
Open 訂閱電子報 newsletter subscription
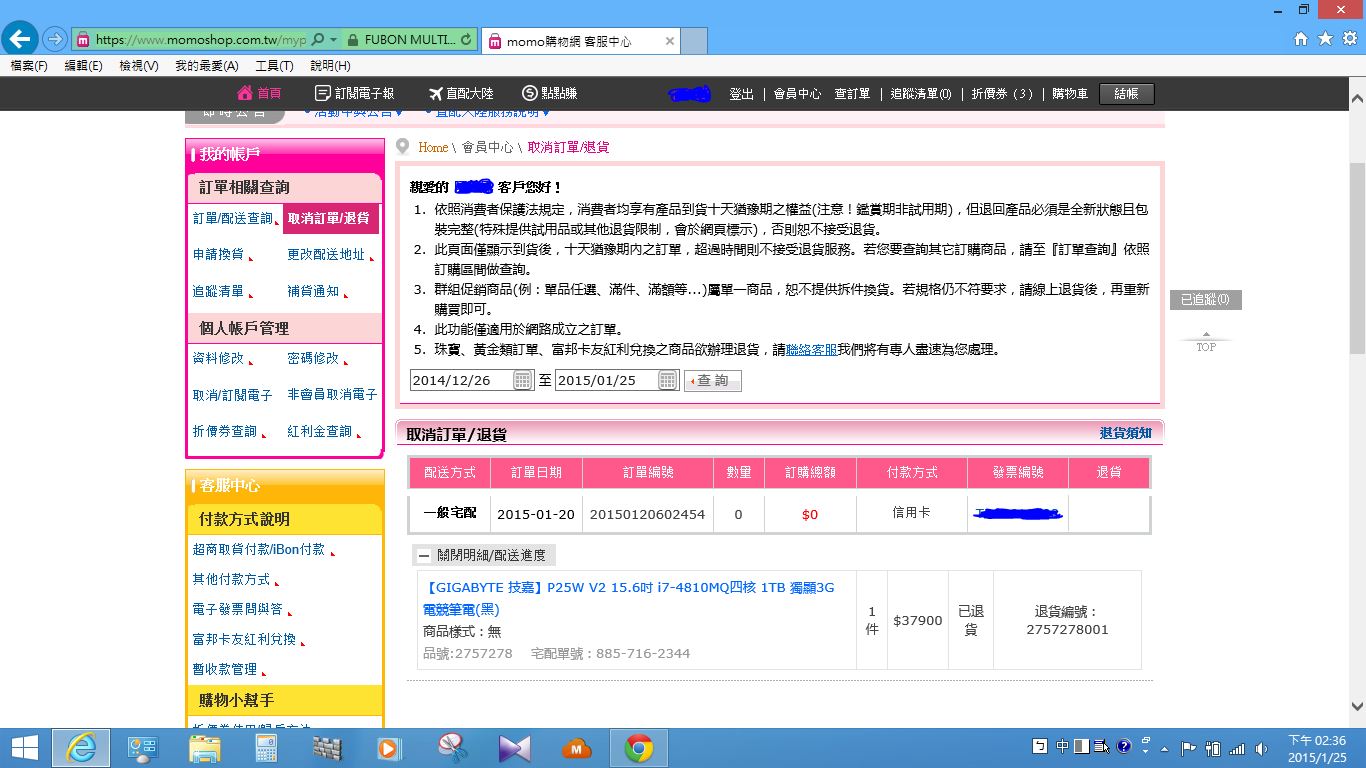[355, 93]
